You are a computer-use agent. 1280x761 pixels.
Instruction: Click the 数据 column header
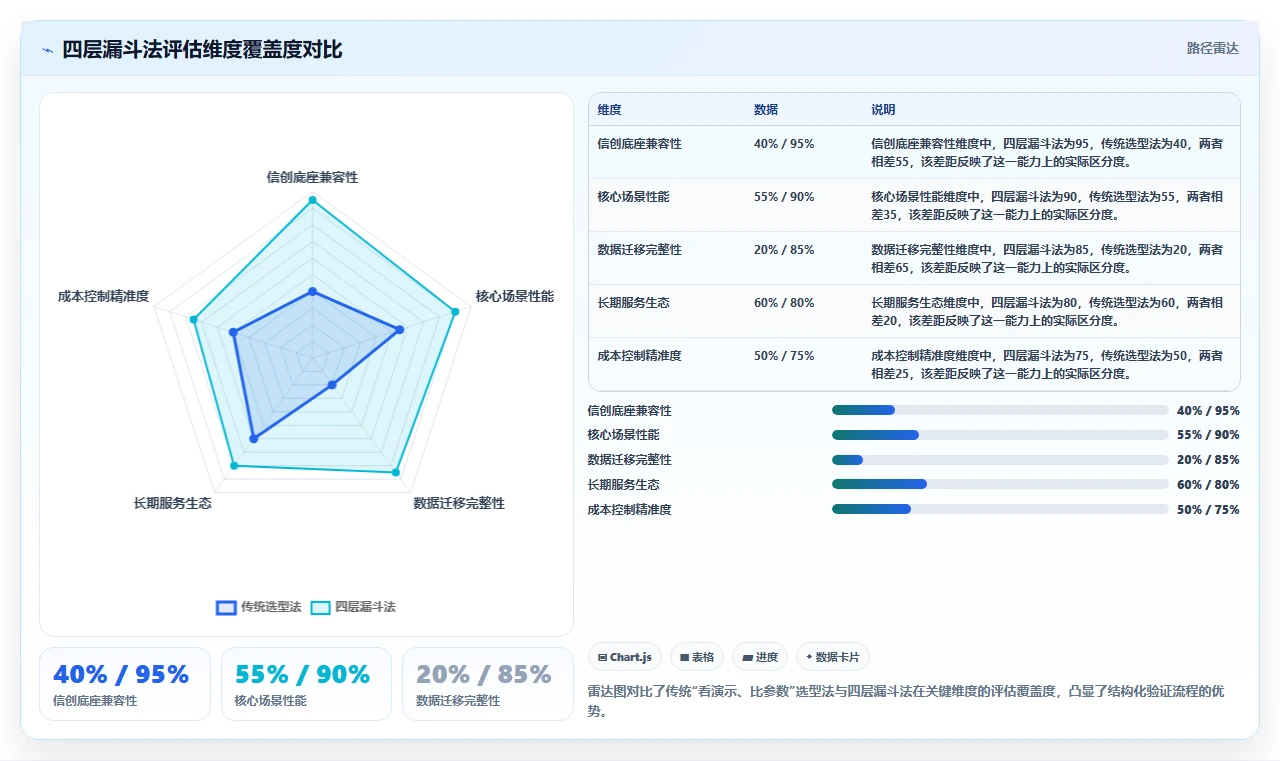(766, 110)
